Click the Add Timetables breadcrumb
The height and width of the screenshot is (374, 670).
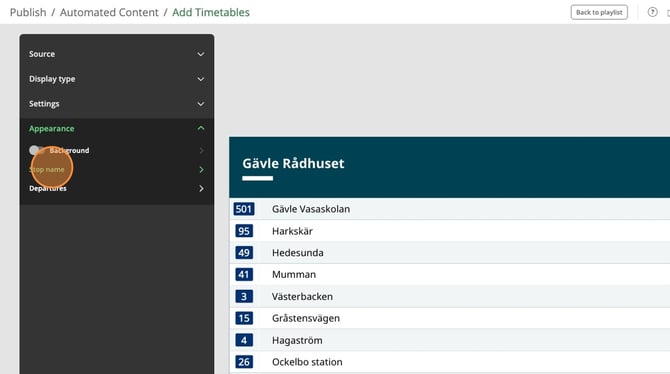211,12
